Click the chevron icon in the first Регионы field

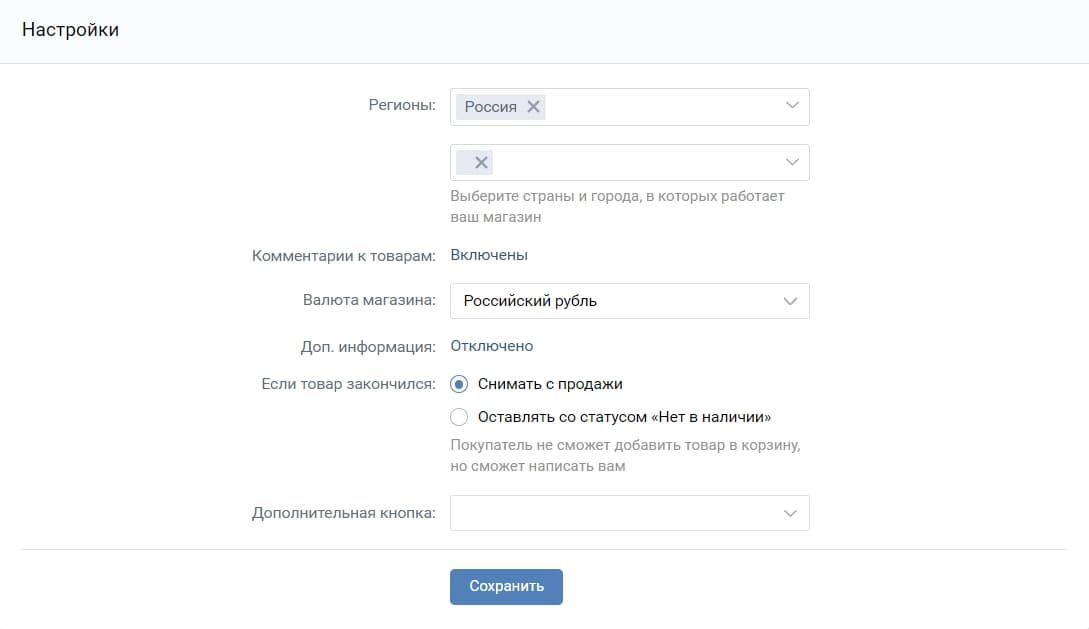pos(791,106)
